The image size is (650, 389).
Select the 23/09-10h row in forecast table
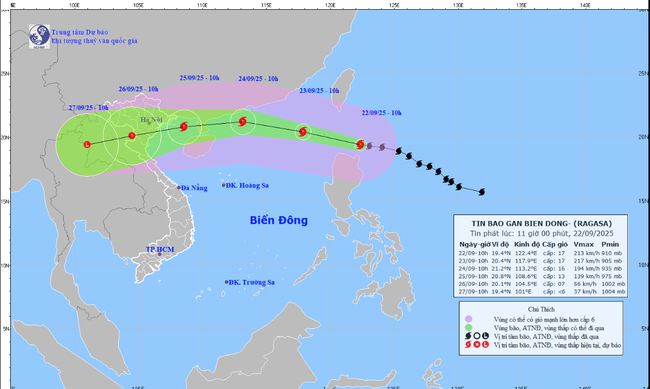coord(541,261)
